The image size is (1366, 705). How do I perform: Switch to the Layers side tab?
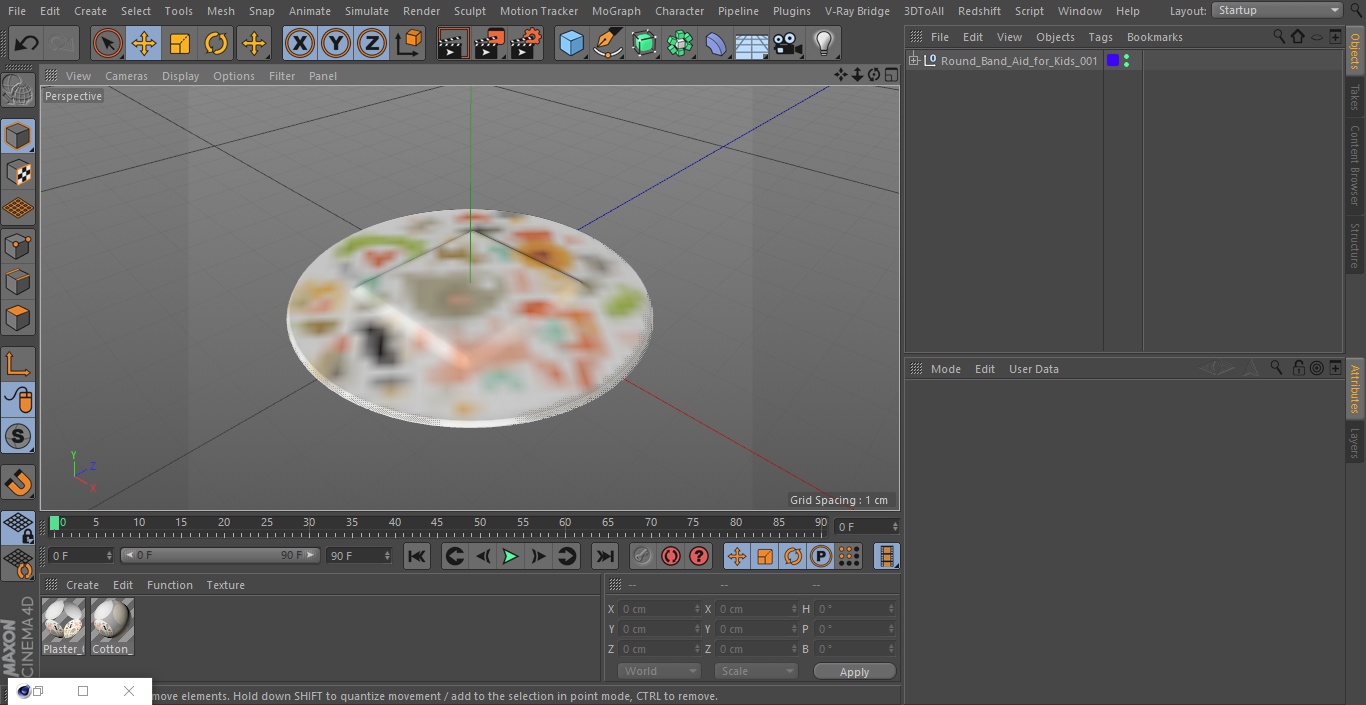[x=1355, y=442]
